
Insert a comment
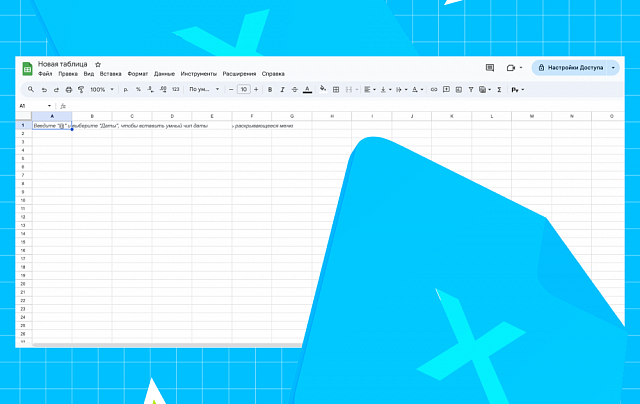pos(446,89)
